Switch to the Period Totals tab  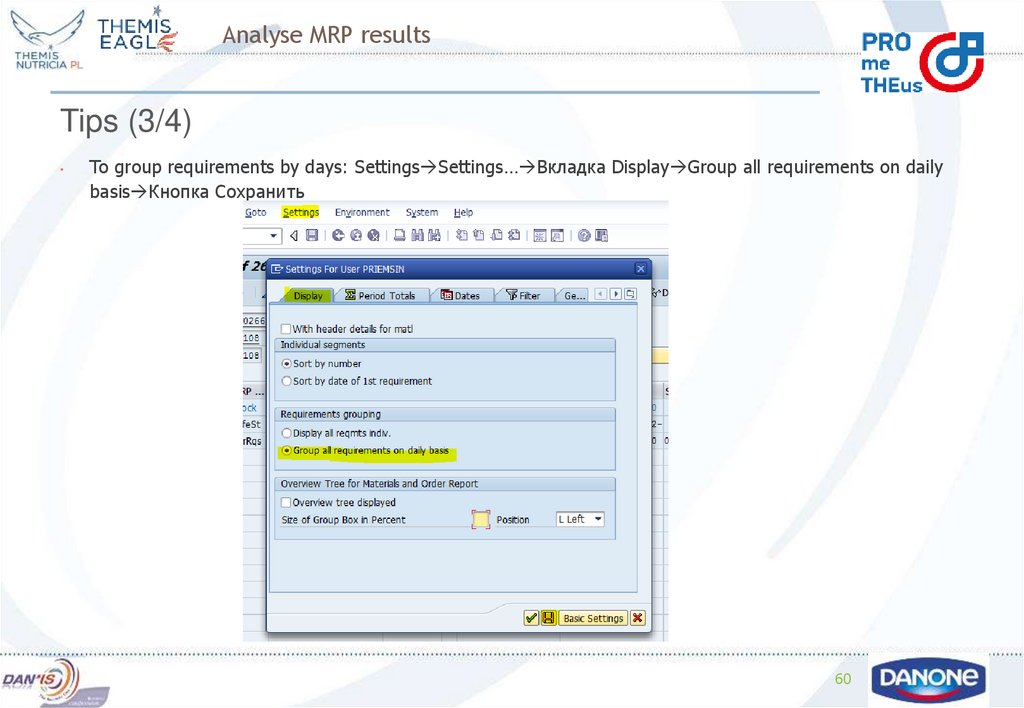click(382, 295)
